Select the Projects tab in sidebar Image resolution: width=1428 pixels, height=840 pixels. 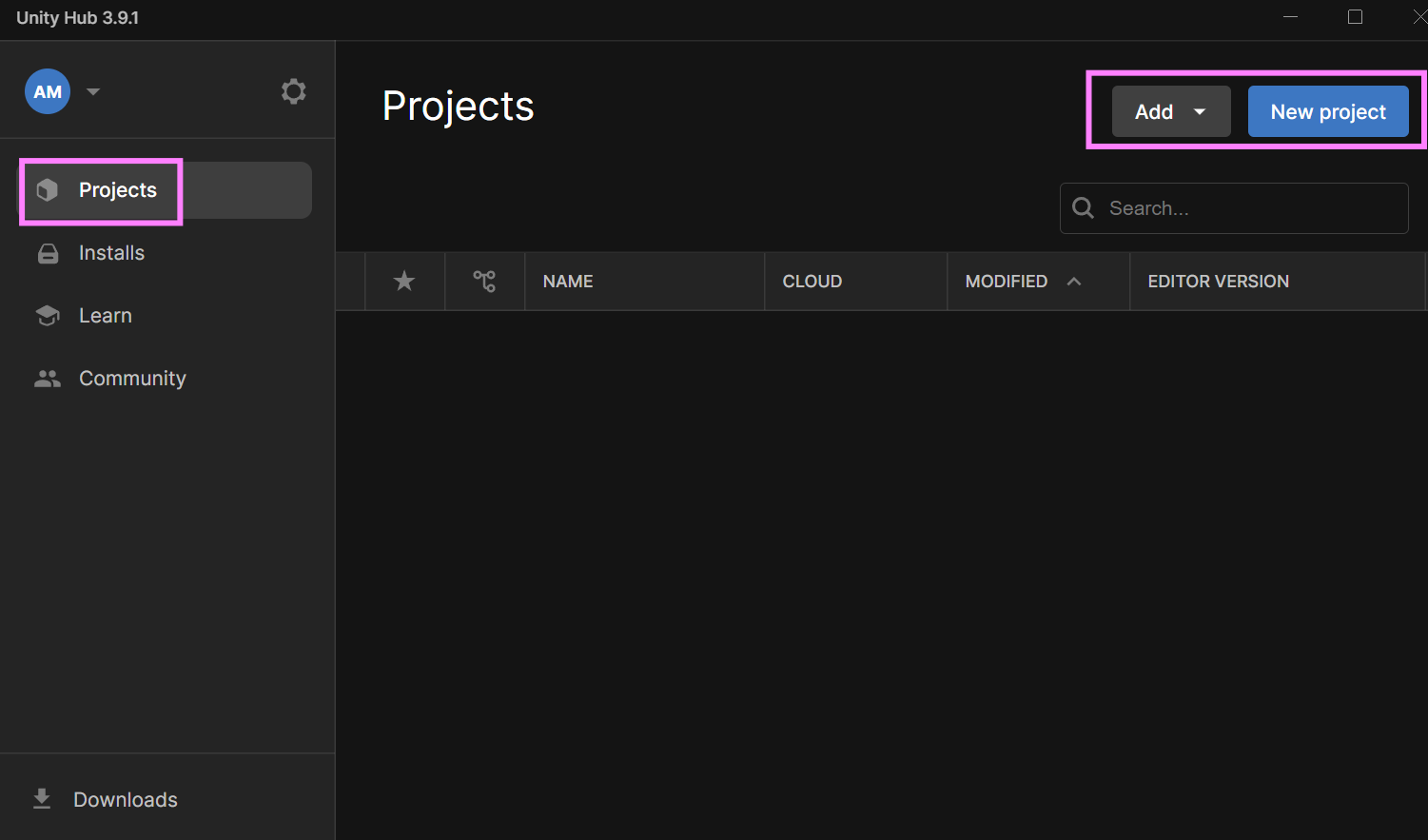(118, 190)
